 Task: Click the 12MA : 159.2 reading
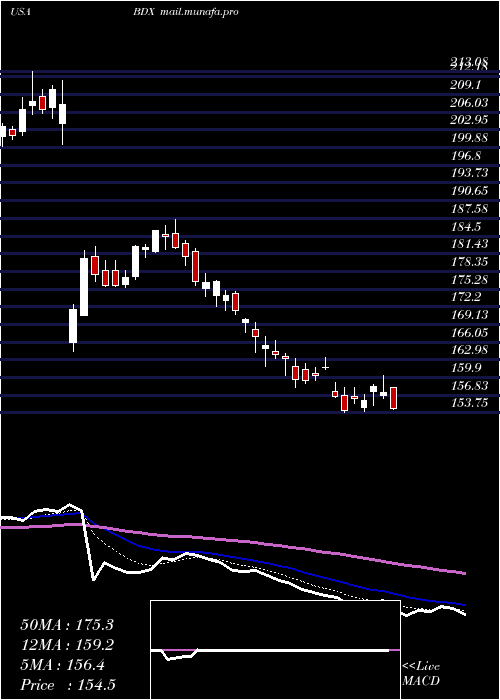click(x=67, y=645)
